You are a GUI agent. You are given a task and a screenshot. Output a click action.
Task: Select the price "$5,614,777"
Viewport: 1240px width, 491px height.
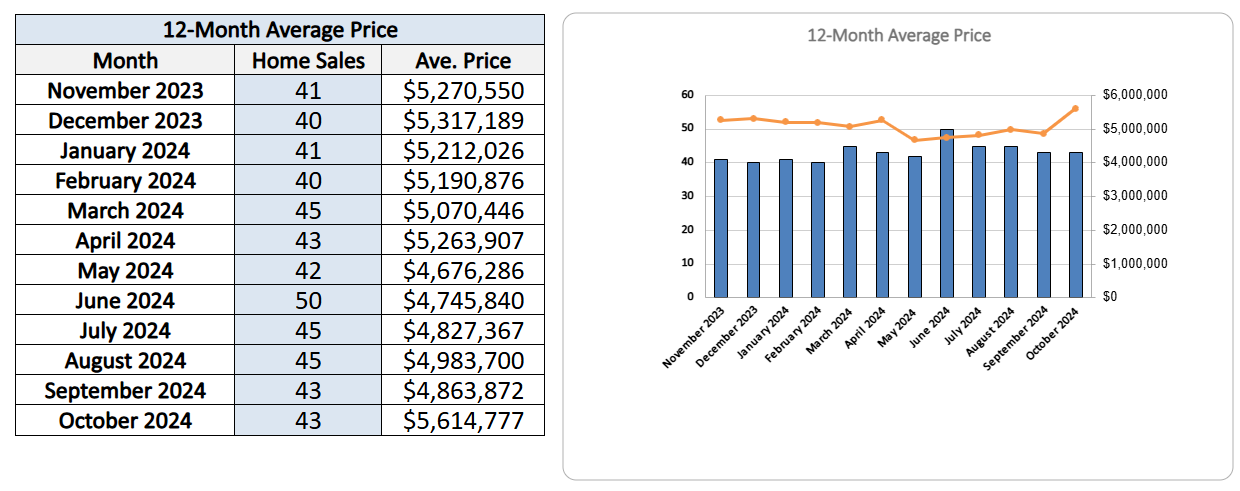coord(463,420)
